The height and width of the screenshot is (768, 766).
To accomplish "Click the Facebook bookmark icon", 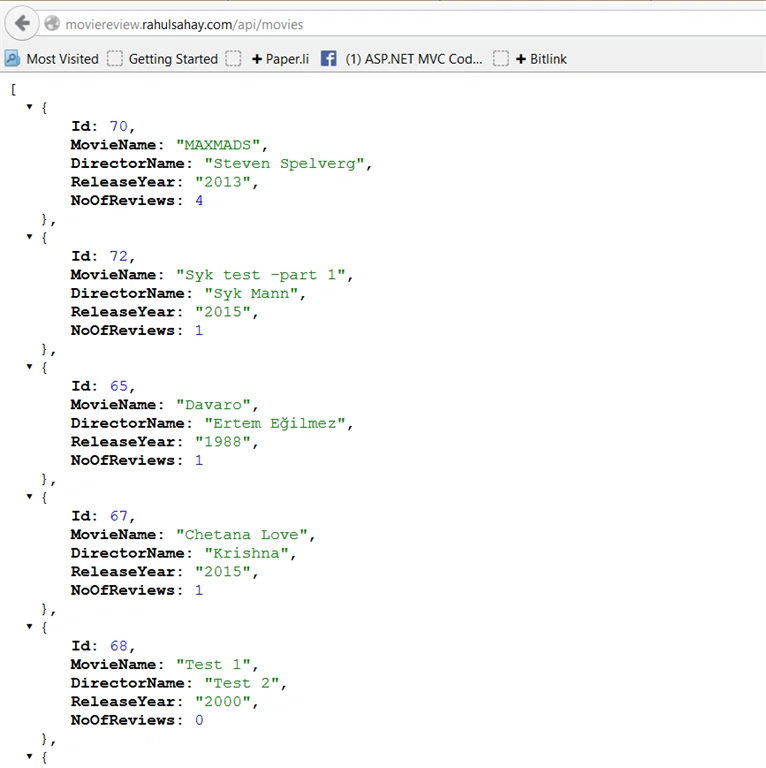I will [329, 59].
